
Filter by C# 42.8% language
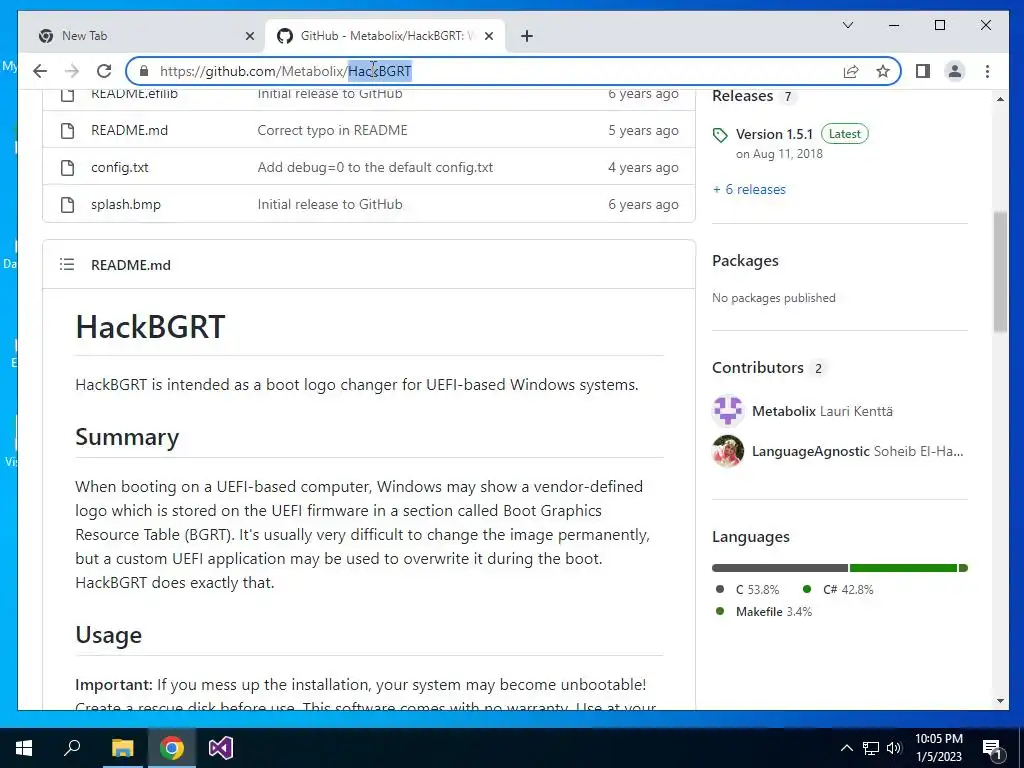(838, 590)
